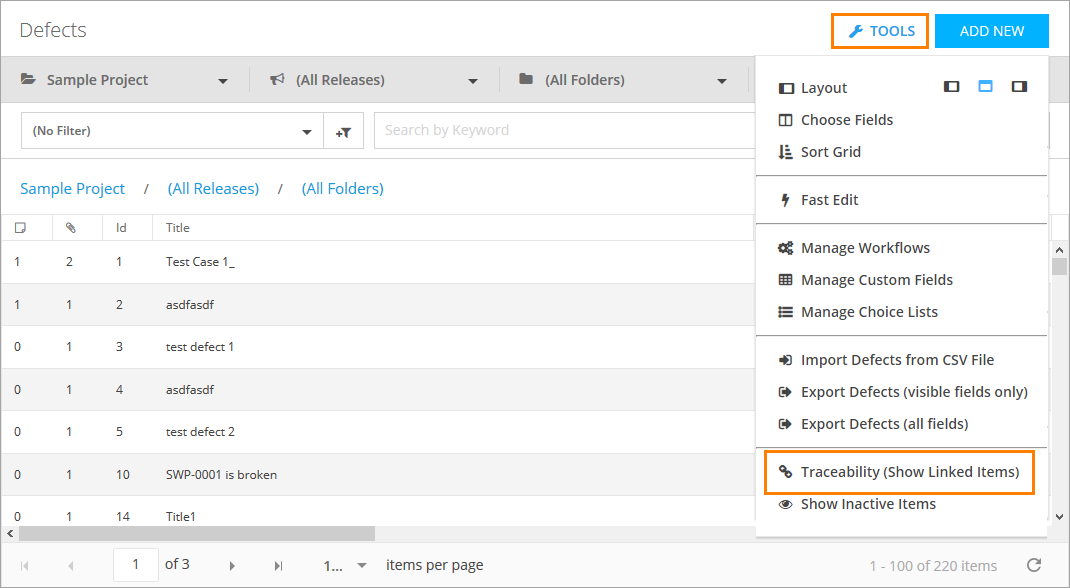This screenshot has height=588, width=1070.
Task: Select row test defect 2
Action: [x=377, y=432]
